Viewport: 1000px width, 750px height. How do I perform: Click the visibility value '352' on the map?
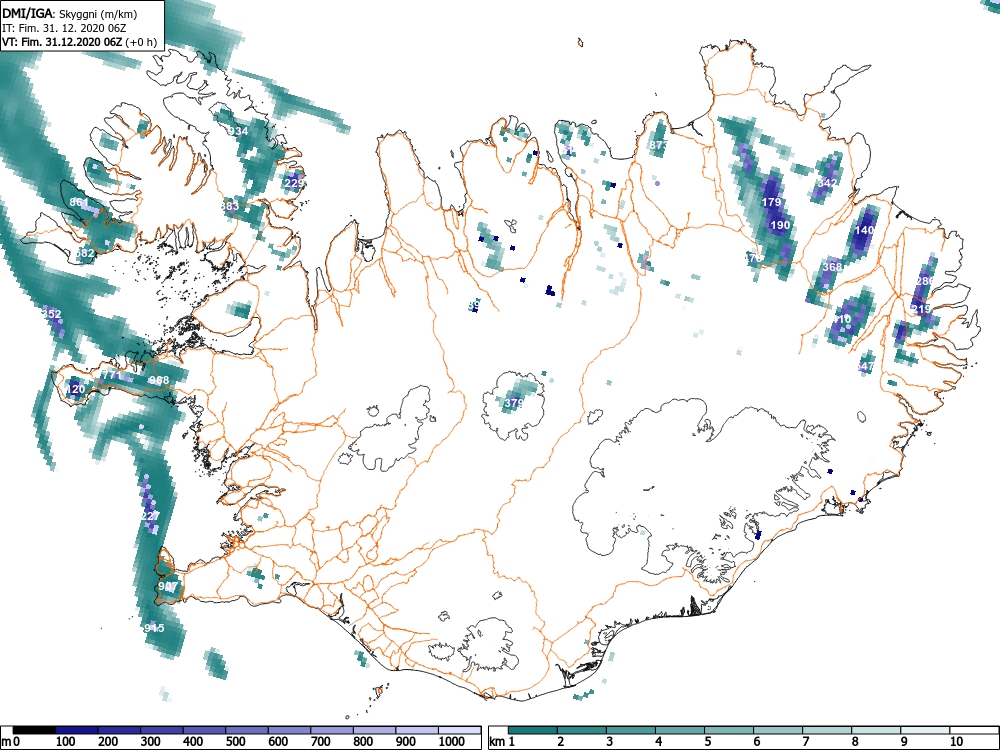tap(52, 314)
